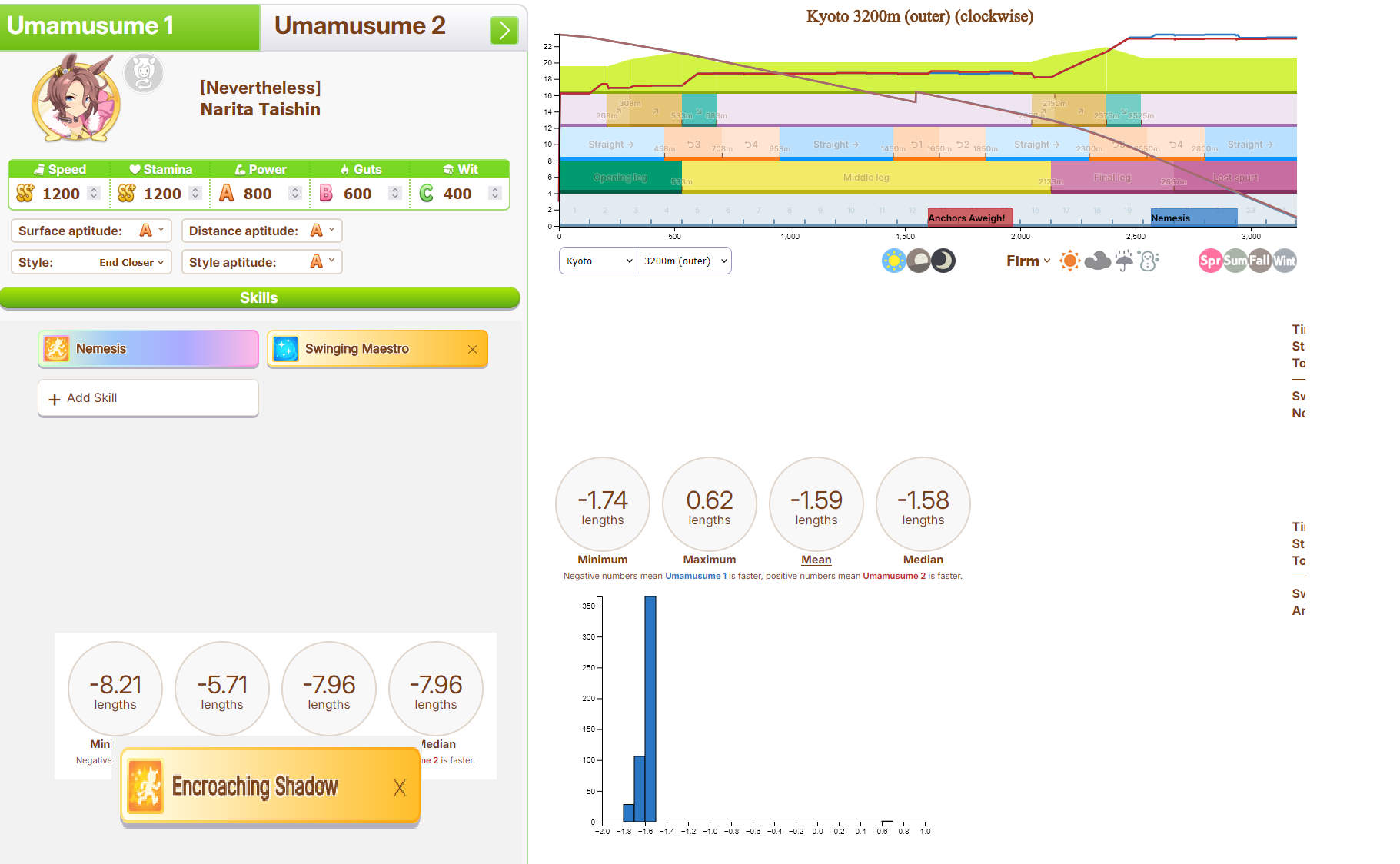Click the Opening leg phase segment
Screen dimensions: 1400x864
point(620,178)
